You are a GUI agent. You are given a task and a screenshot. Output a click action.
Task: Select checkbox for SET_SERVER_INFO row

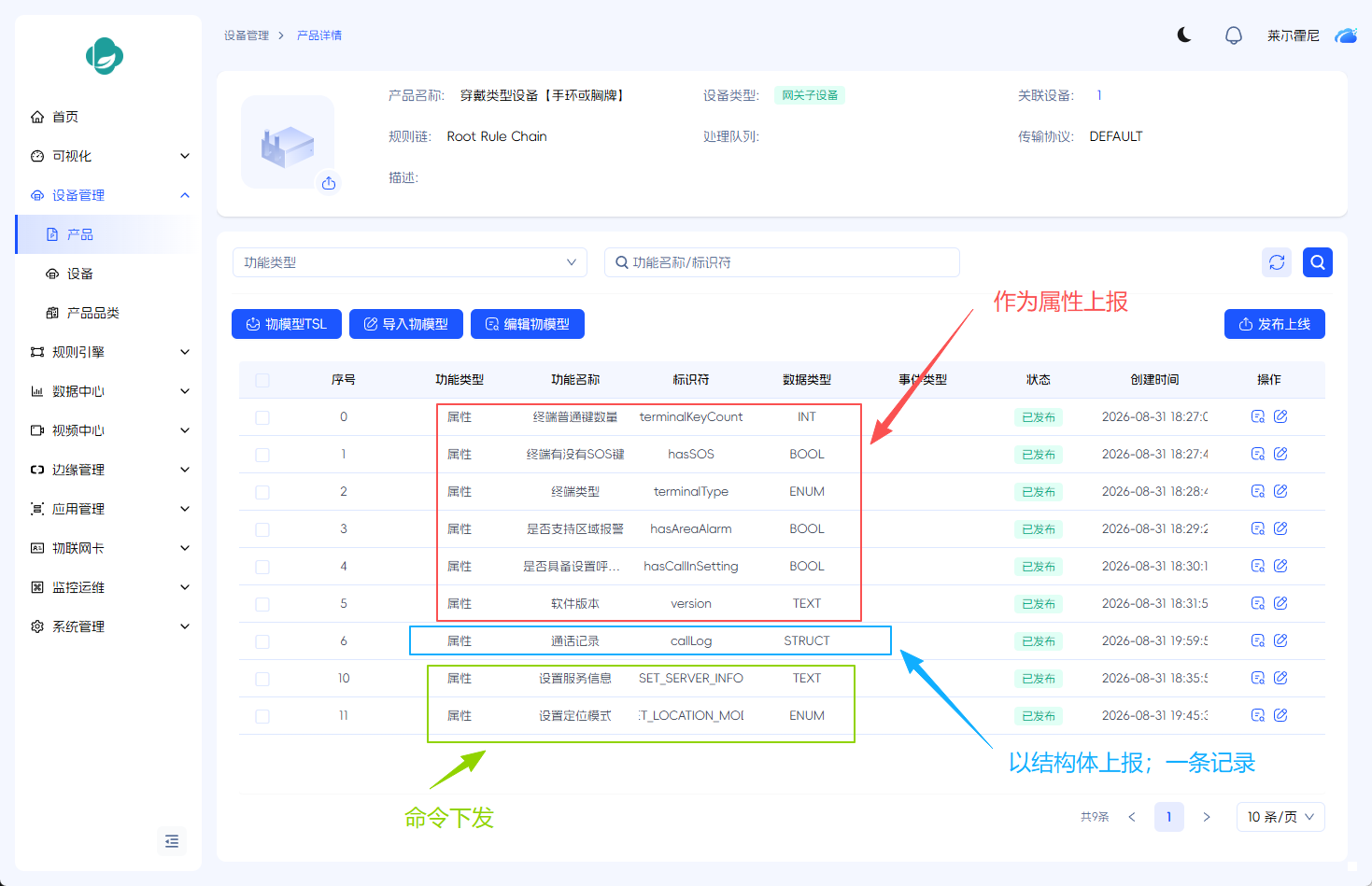[x=262, y=679]
